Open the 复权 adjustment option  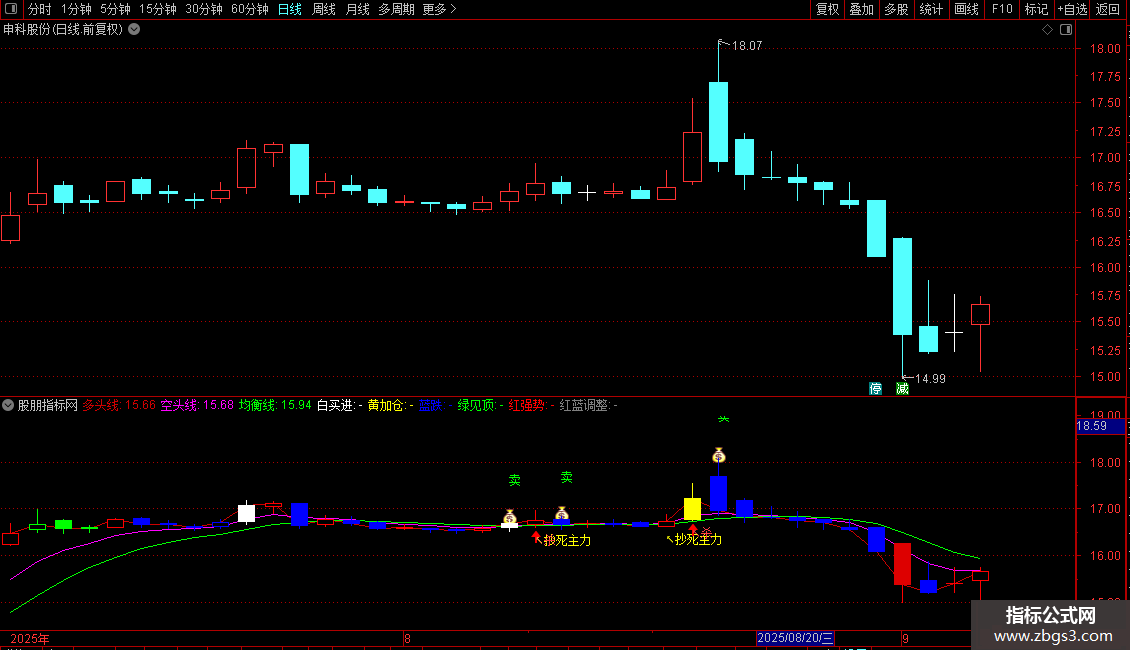point(827,9)
